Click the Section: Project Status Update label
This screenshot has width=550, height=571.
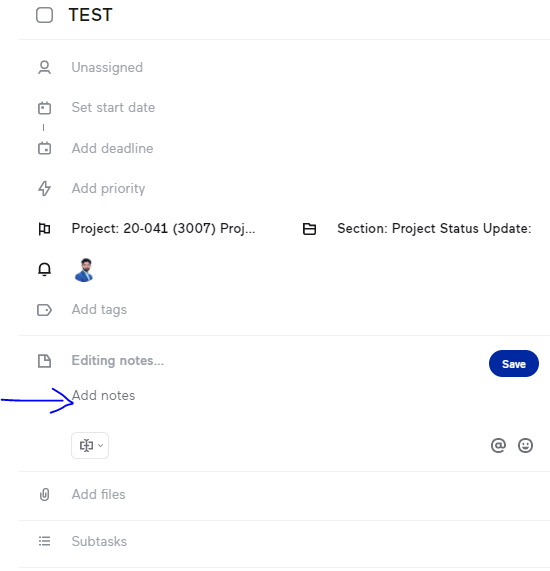[434, 229]
